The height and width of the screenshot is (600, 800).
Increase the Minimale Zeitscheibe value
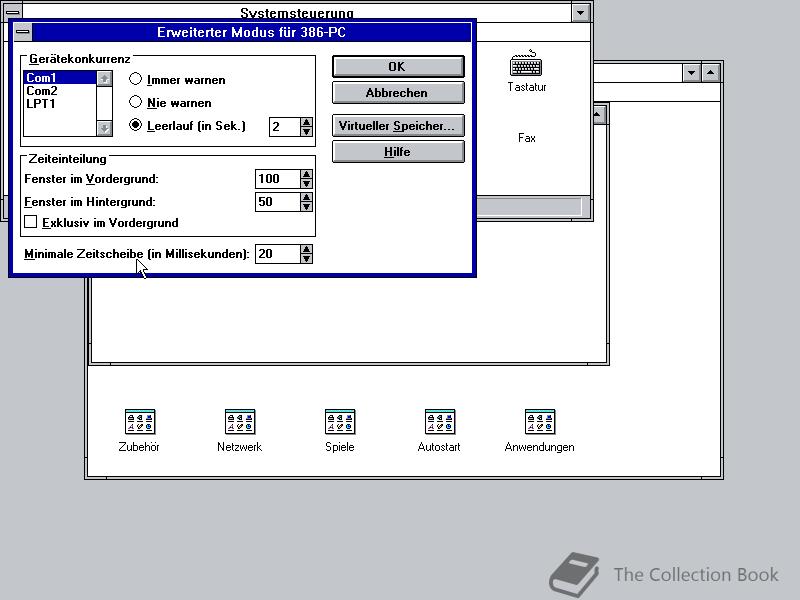306,249
